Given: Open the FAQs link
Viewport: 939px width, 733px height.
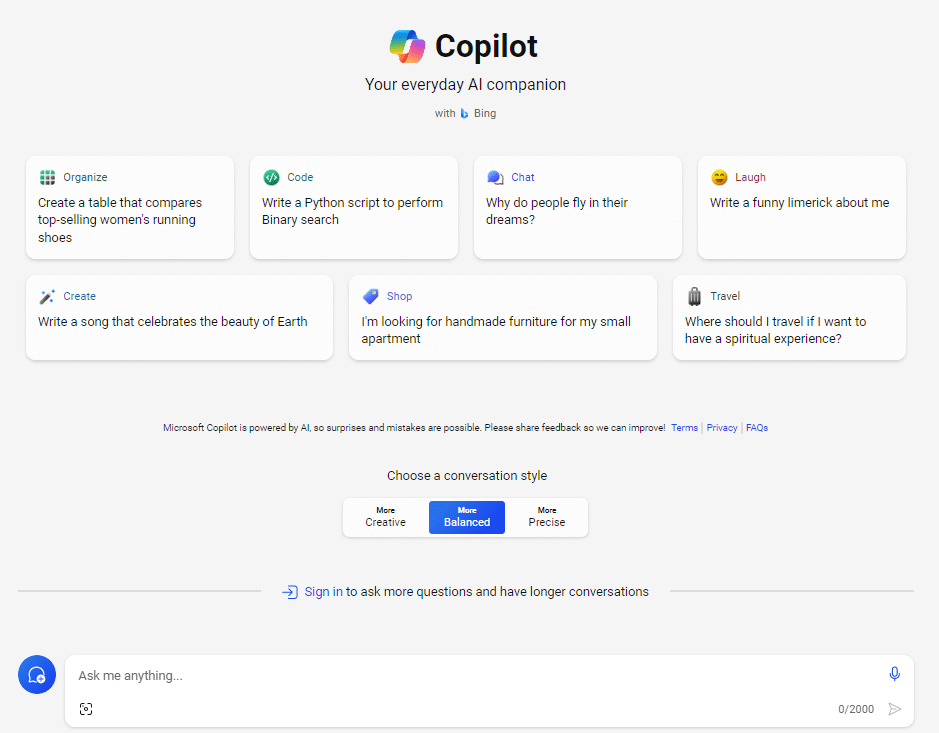Looking at the screenshot, I should click(x=757, y=428).
